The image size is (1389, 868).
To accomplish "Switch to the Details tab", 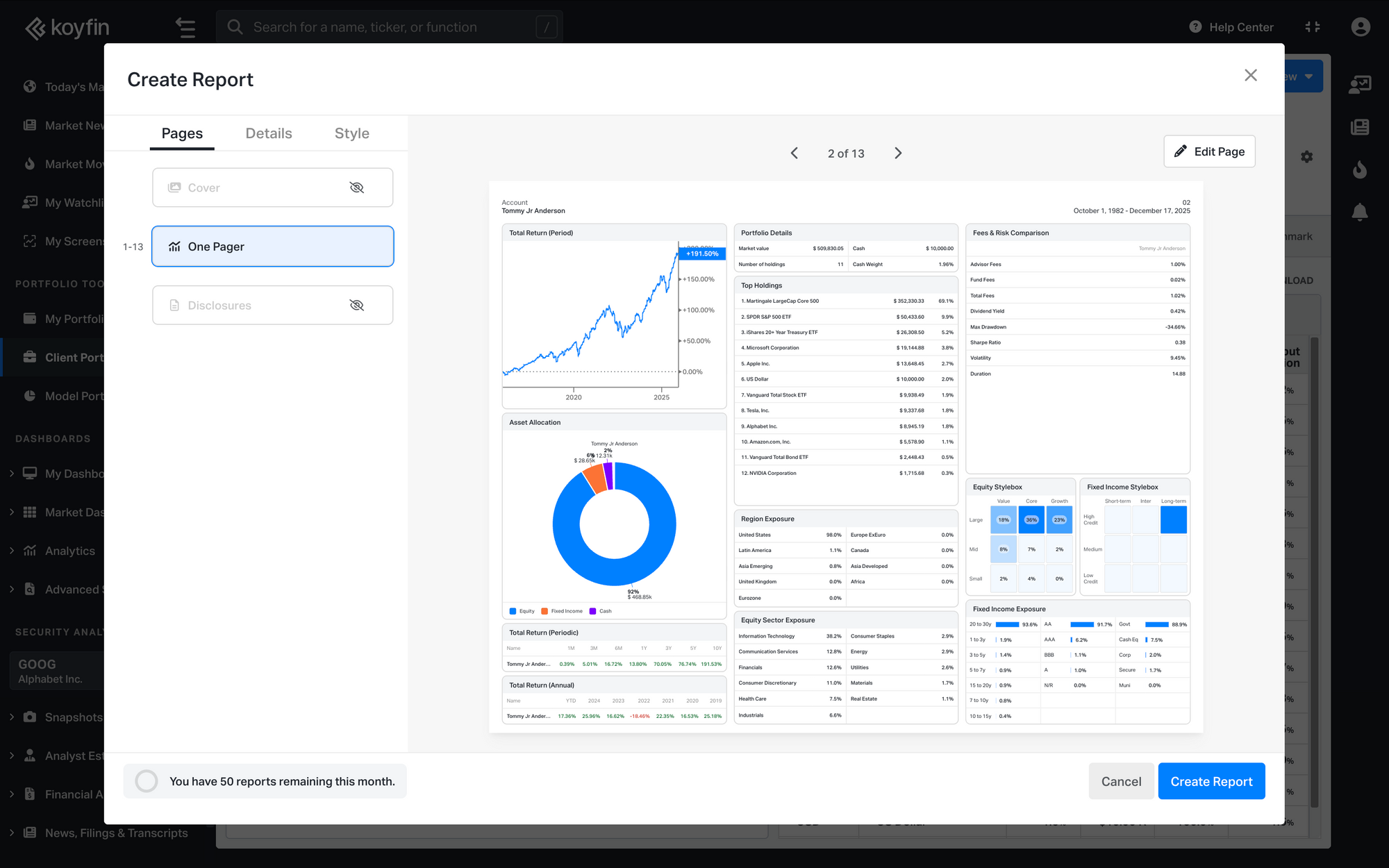I will coord(269,133).
